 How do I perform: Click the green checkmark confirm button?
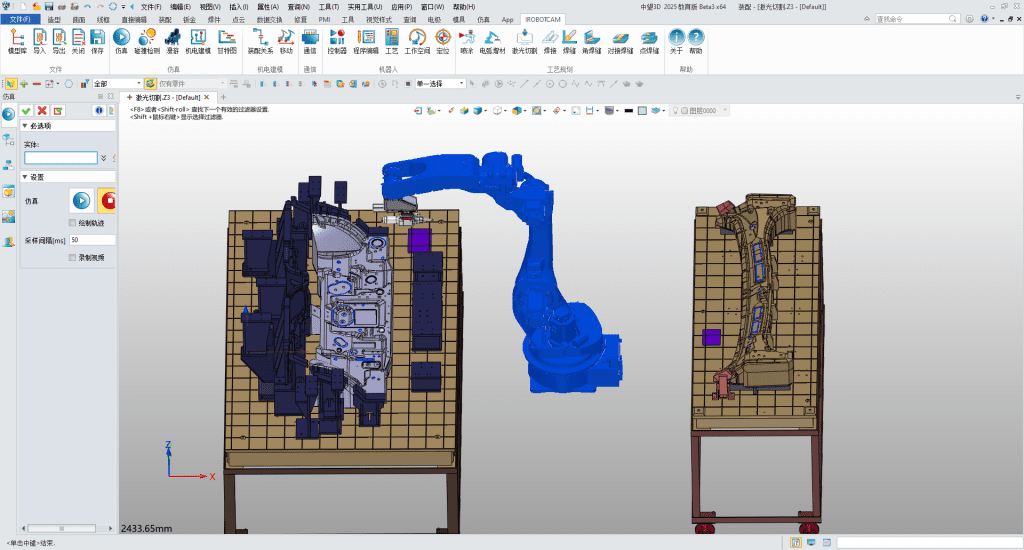click(x=26, y=110)
